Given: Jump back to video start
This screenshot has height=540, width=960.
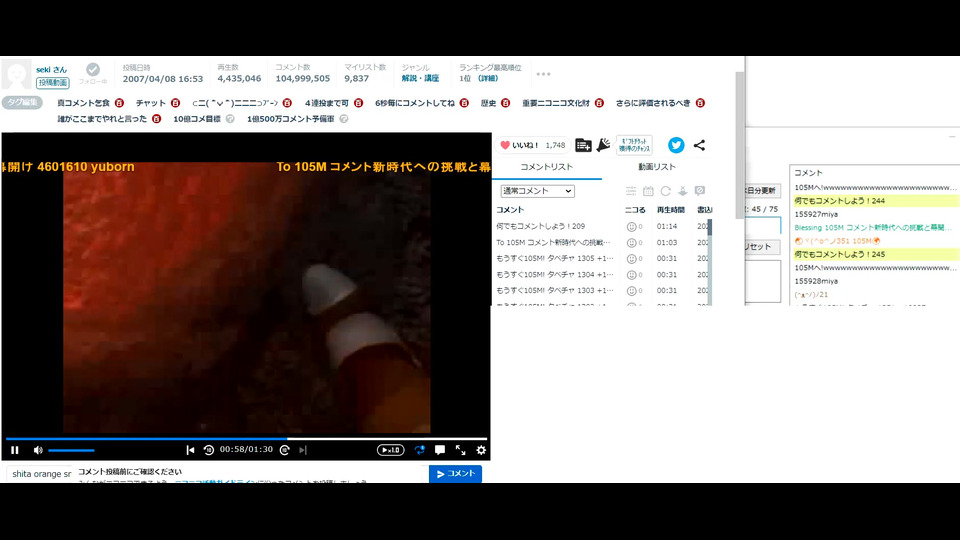Looking at the screenshot, I should 190,450.
